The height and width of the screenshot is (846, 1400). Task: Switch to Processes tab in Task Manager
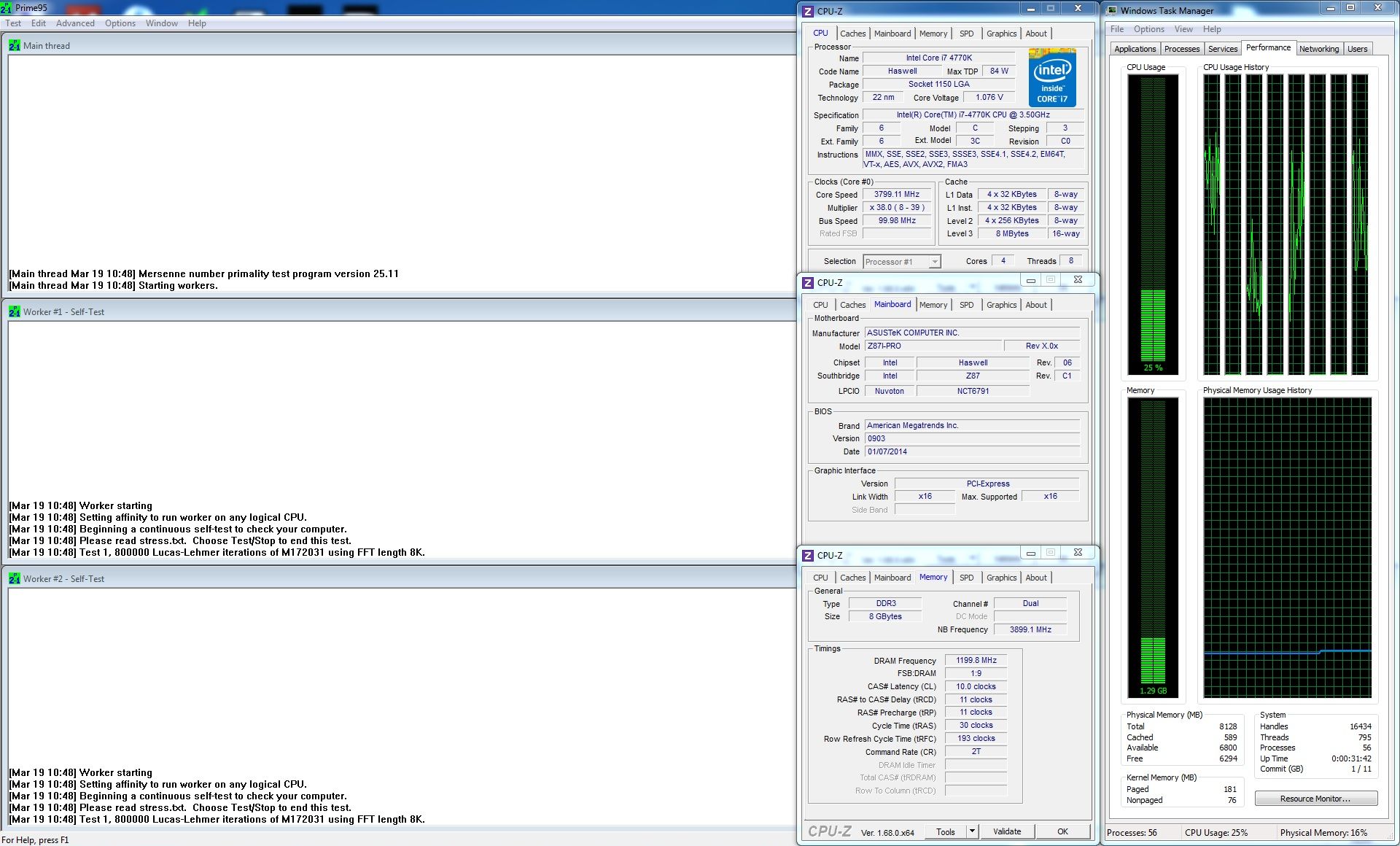coord(1181,49)
